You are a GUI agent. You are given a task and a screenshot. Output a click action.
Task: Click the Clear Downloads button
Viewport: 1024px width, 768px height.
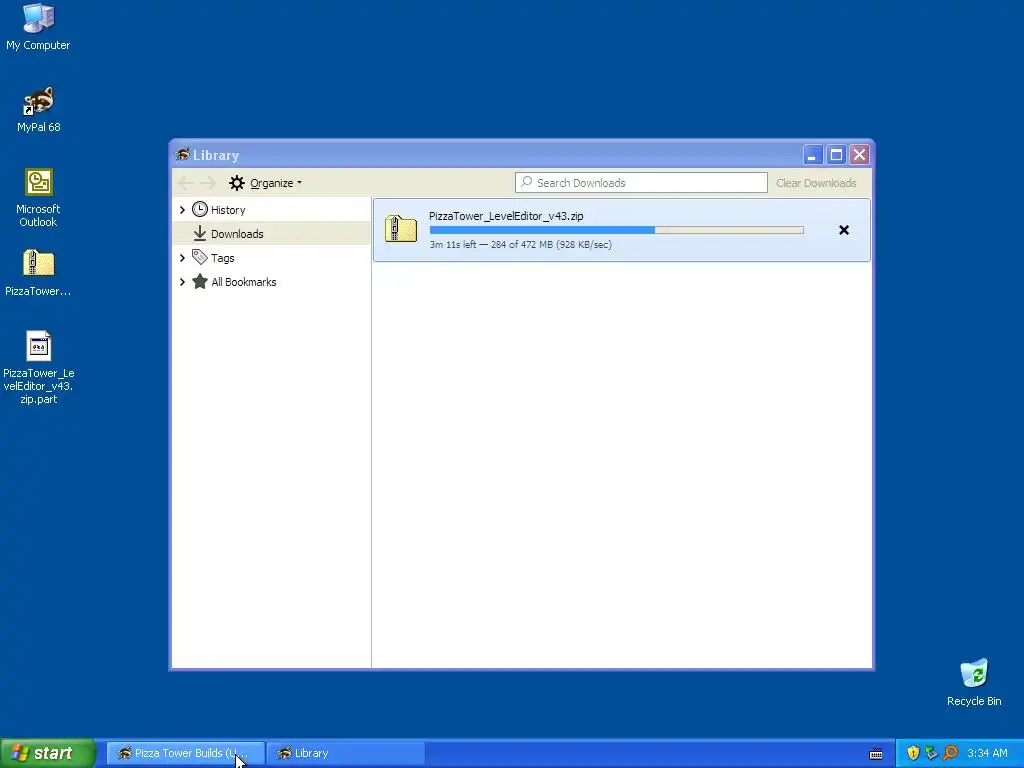click(816, 183)
